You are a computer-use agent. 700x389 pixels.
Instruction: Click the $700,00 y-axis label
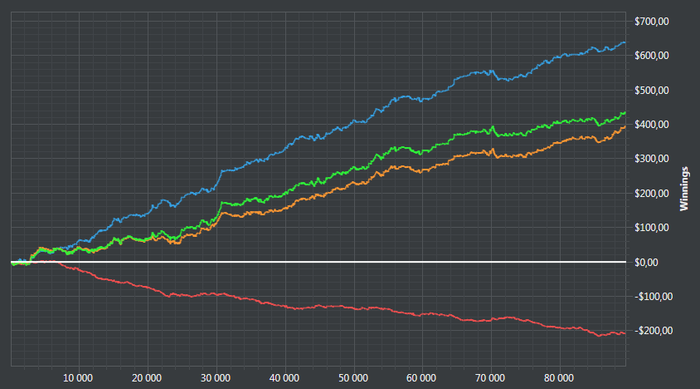point(651,21)
